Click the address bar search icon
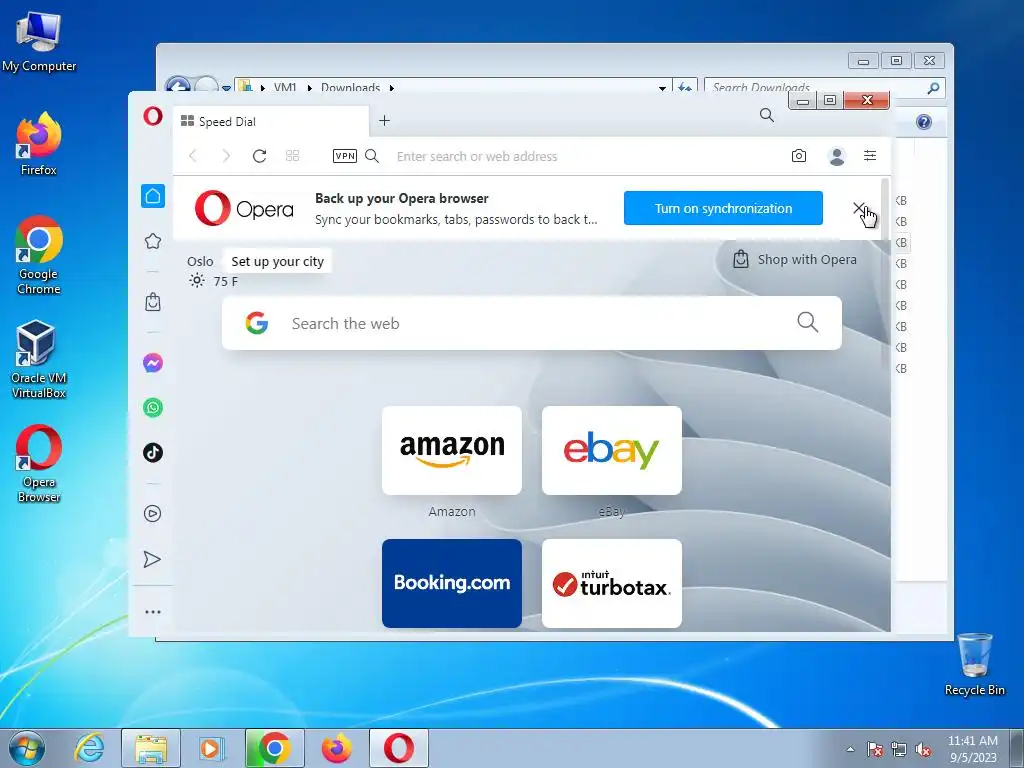The height and width of the screenshot is (768, 1024). click(372, 155)
